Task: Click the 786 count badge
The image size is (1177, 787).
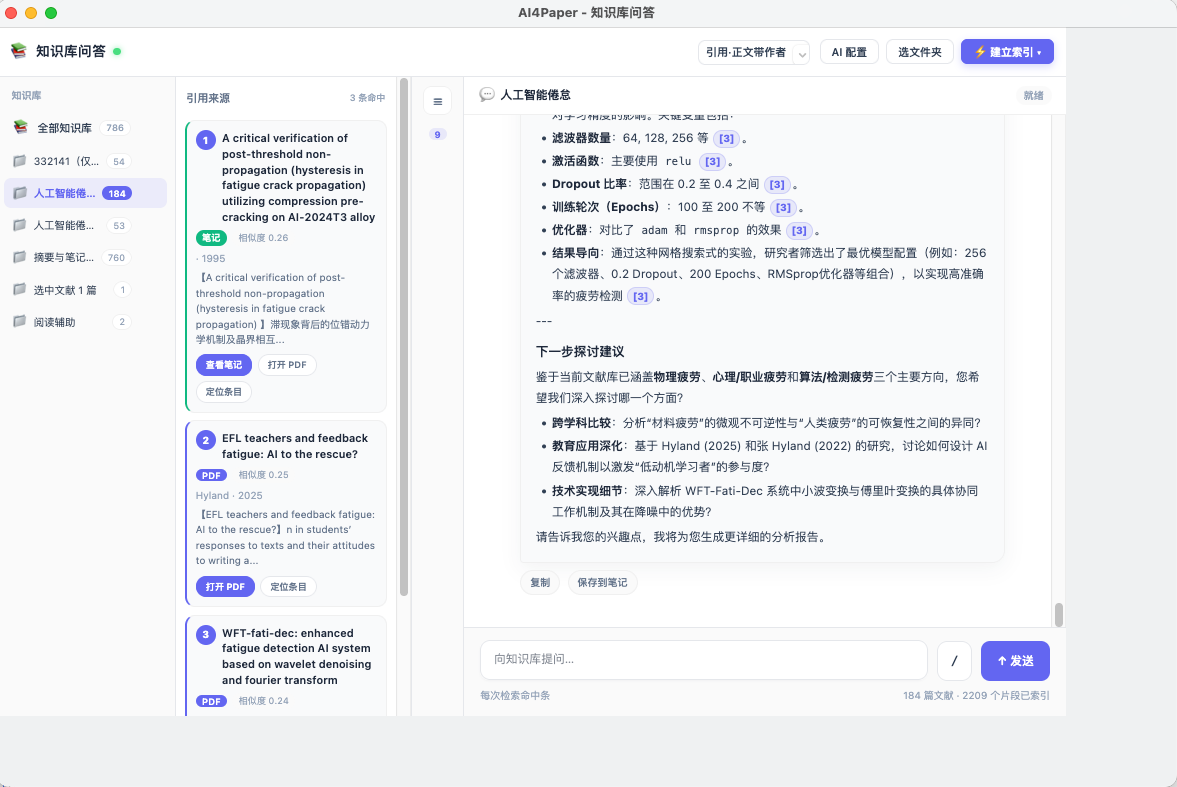Action: pyautogui.click(x=115, y=128)
